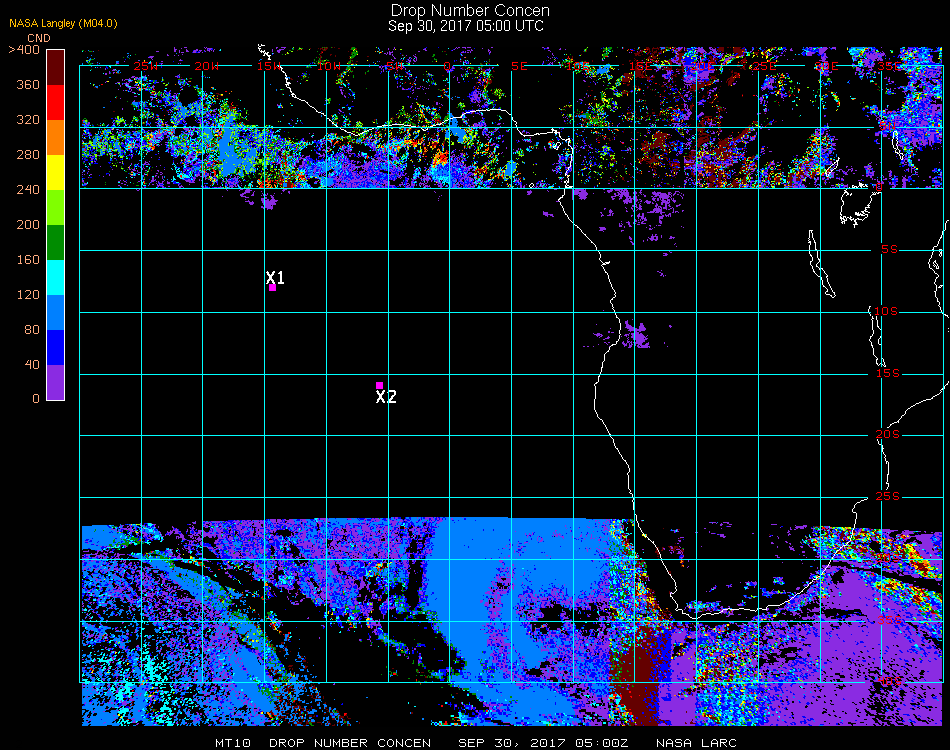The image size is (950, 750).
Task: Click the '15S' latitude label
Action: click(888, 374)
